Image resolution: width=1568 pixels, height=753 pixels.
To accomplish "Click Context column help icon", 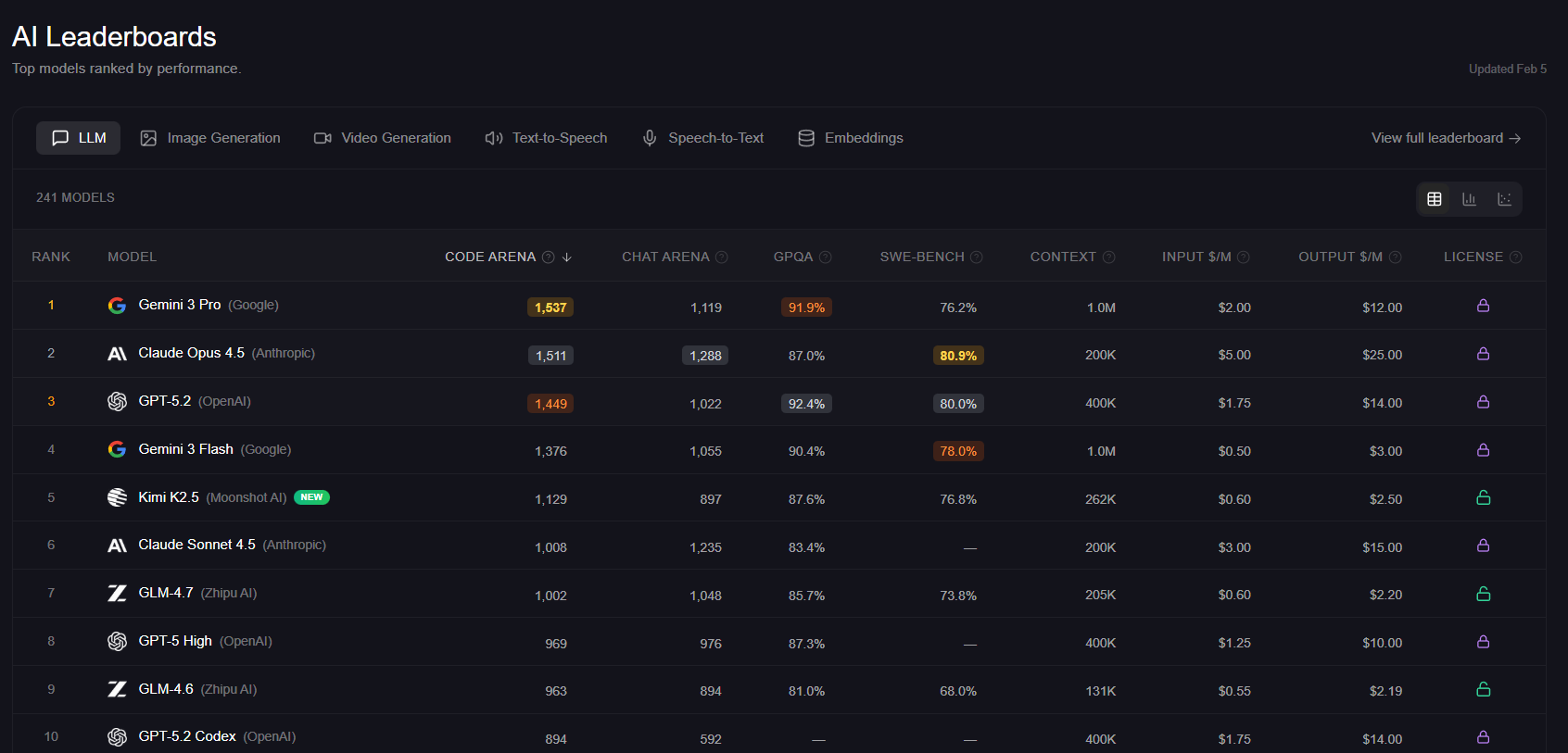I will [1108, 257].
